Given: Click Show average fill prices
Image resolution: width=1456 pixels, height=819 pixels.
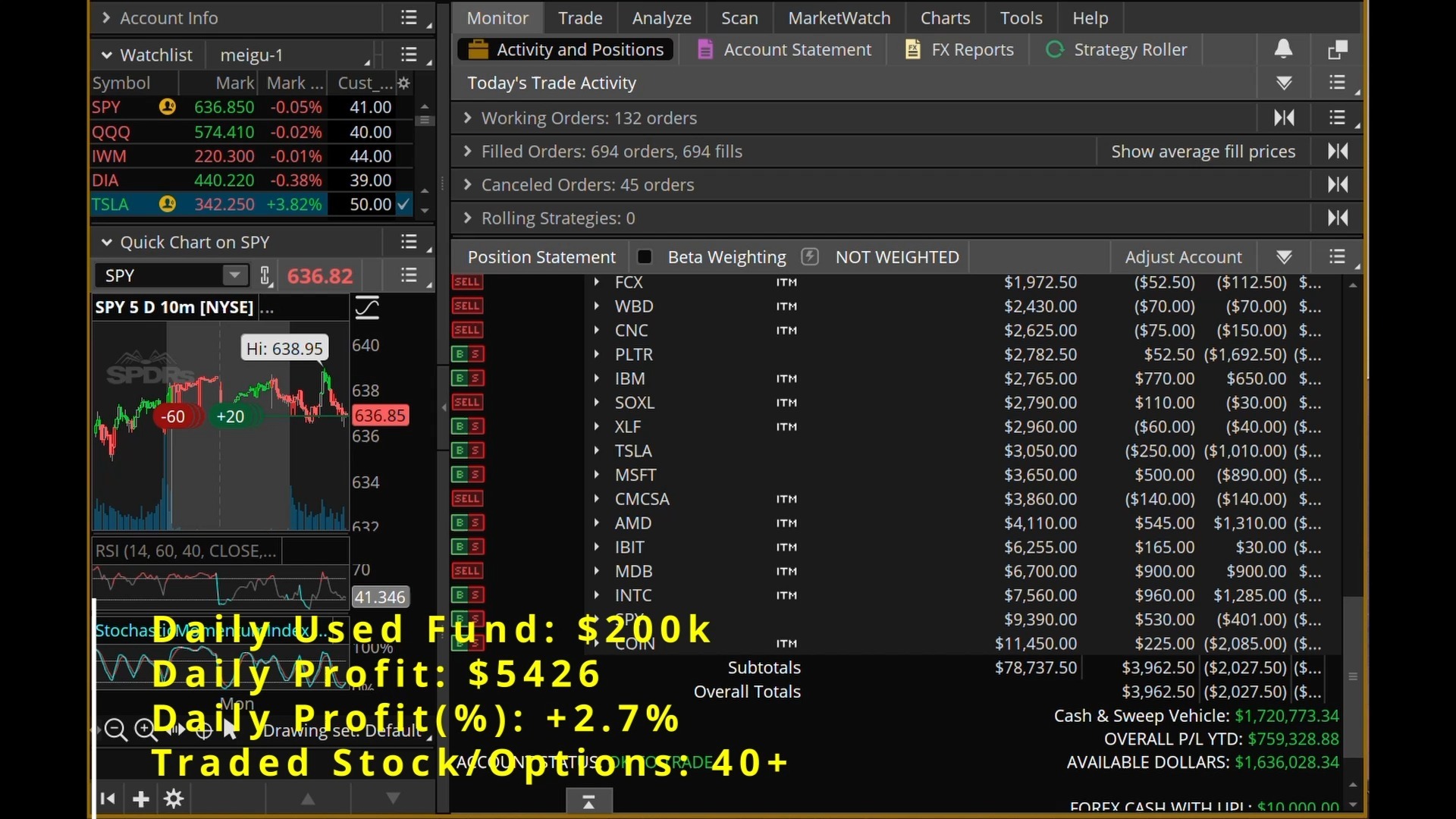Looking at the screenshot, I should [x=1203, y=152].
